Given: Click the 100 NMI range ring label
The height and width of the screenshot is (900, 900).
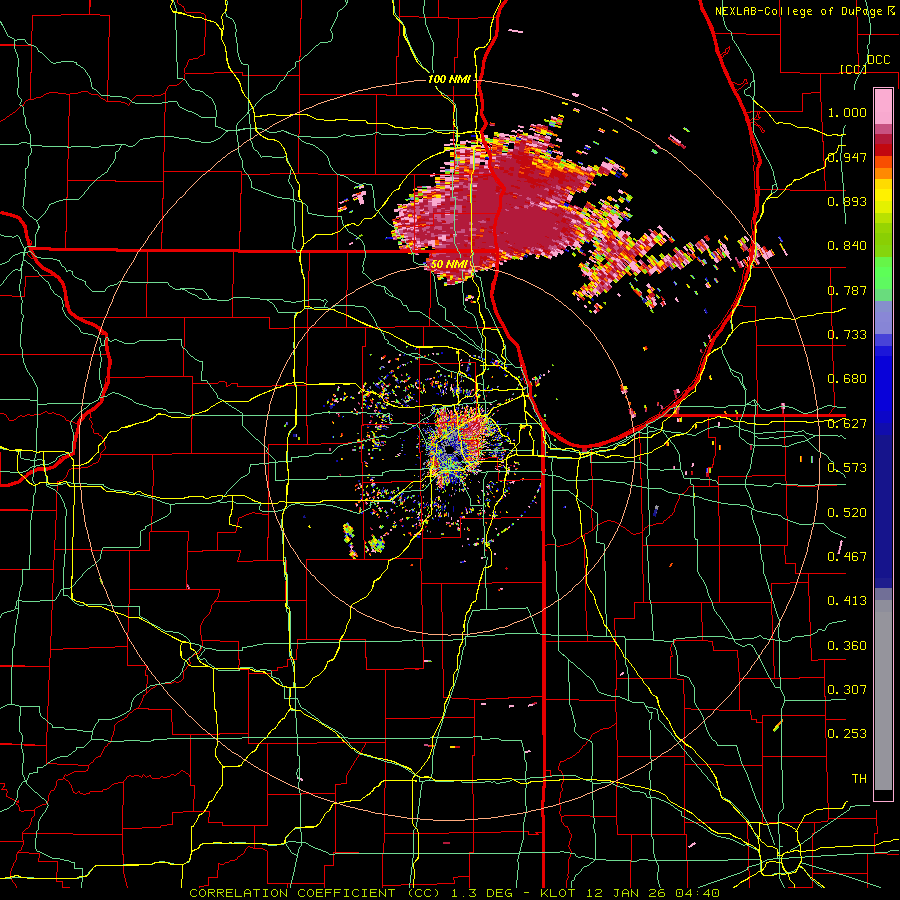Looking at the screenshot, I should [x=449, y=79].
